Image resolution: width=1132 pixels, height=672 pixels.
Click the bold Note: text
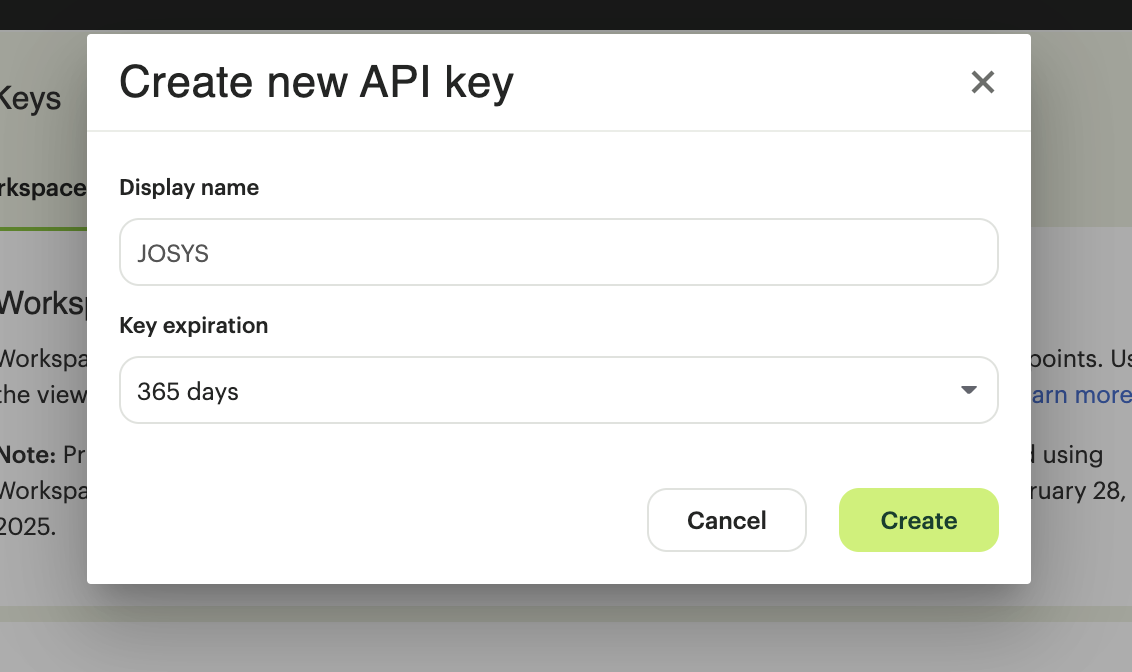pyautogui.click(x=28, y=455)
